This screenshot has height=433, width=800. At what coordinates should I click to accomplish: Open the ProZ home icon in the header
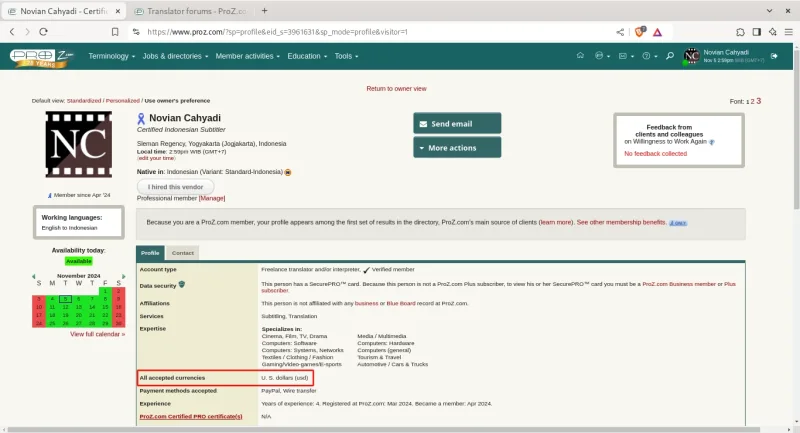(580, 56)
